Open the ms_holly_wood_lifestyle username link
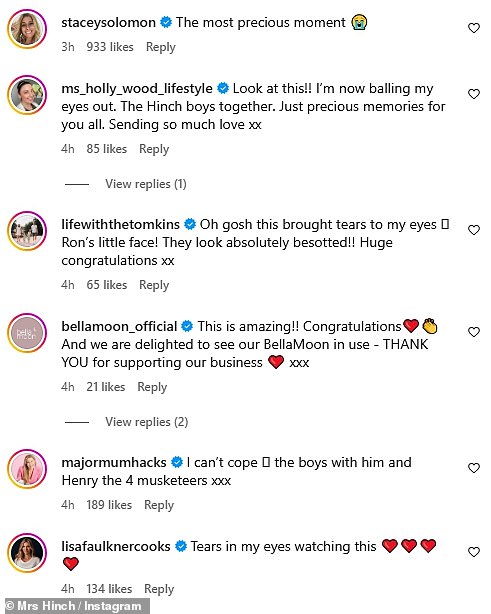491x614 pixels. click(x=137, y=88)
